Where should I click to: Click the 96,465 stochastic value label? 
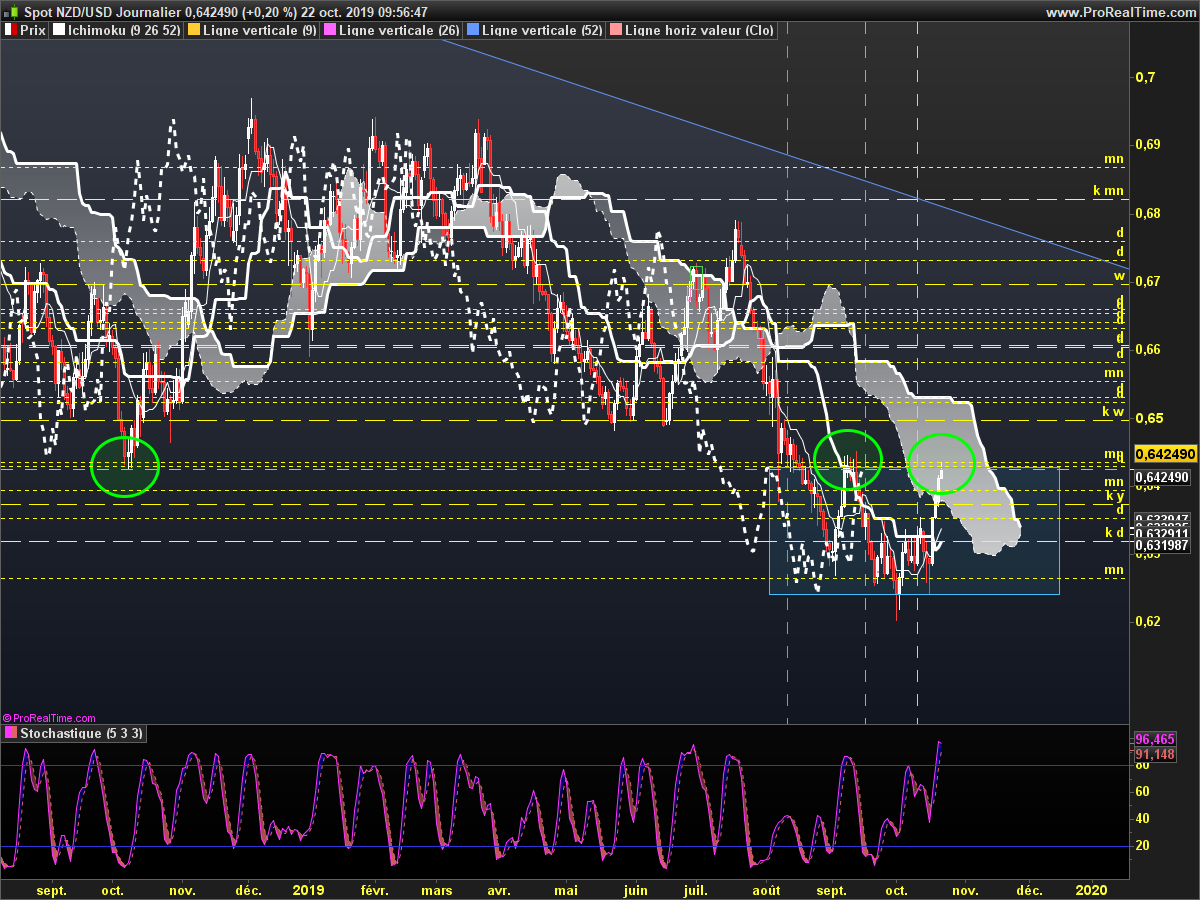[x=1154, y=739]
